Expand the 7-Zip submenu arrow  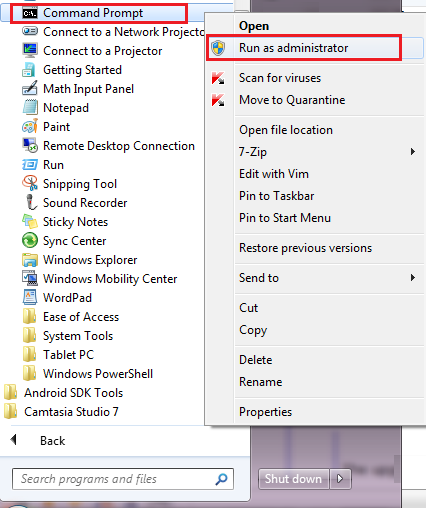click(x=413, y=152)
